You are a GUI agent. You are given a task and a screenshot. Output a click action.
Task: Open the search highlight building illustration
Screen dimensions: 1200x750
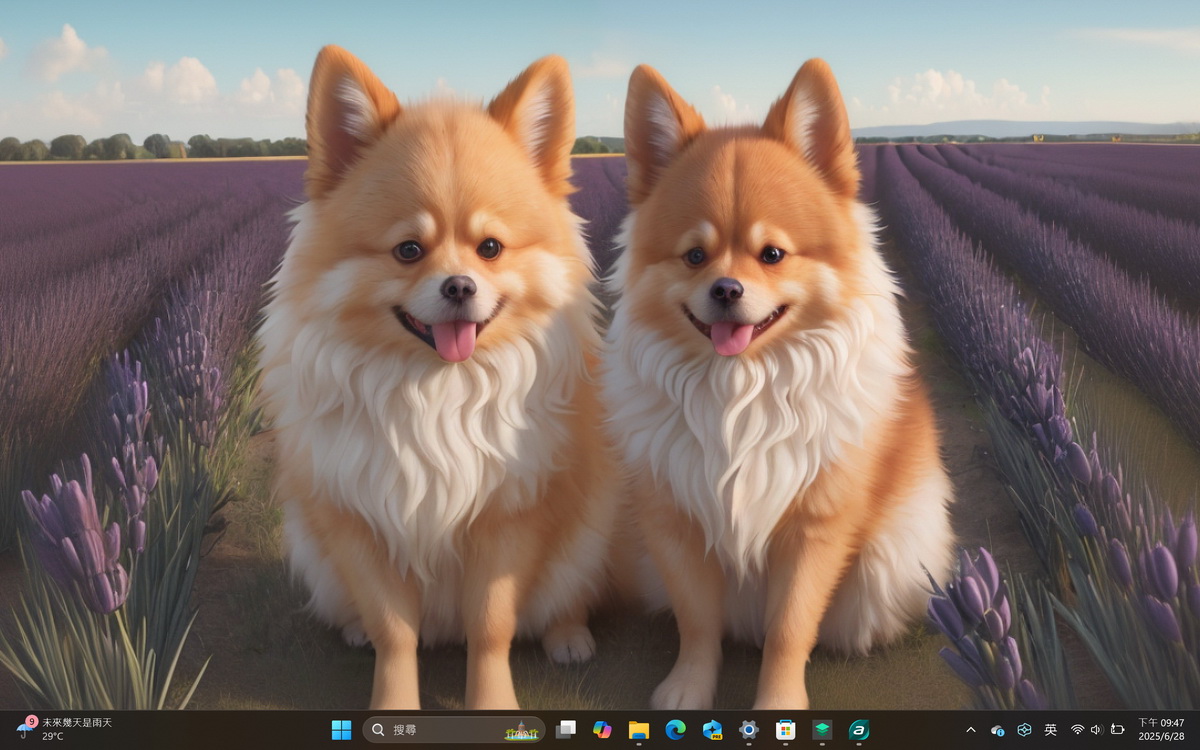tap(521, 731)
